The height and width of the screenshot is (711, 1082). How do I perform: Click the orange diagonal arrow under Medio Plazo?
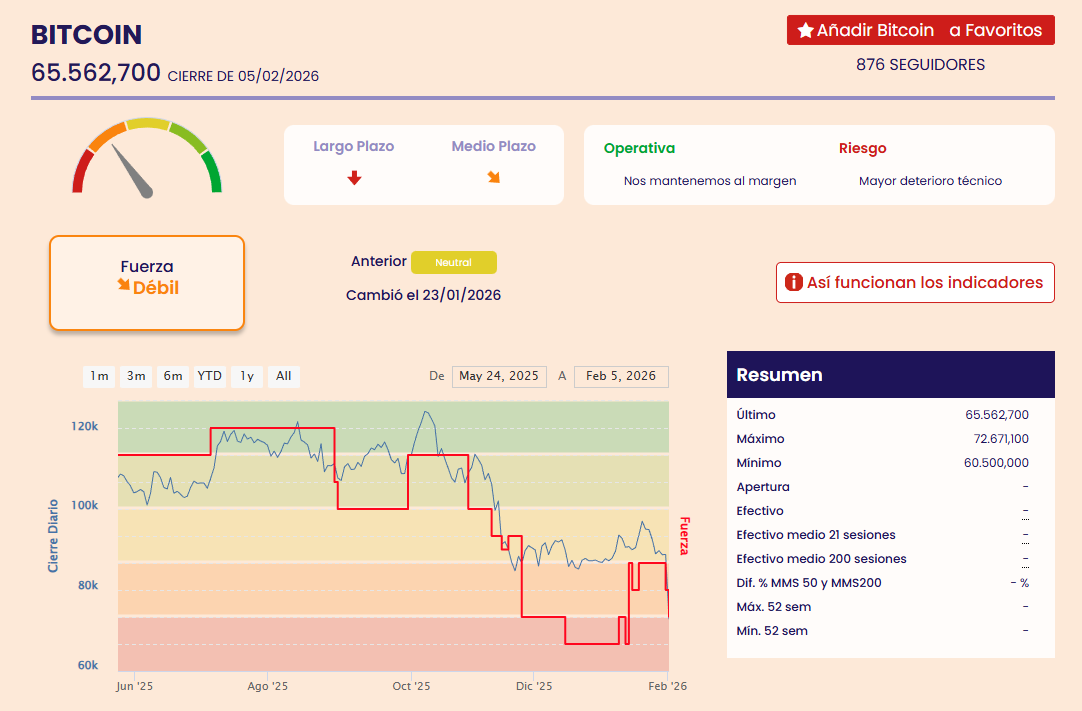click(x=494, y=177)
